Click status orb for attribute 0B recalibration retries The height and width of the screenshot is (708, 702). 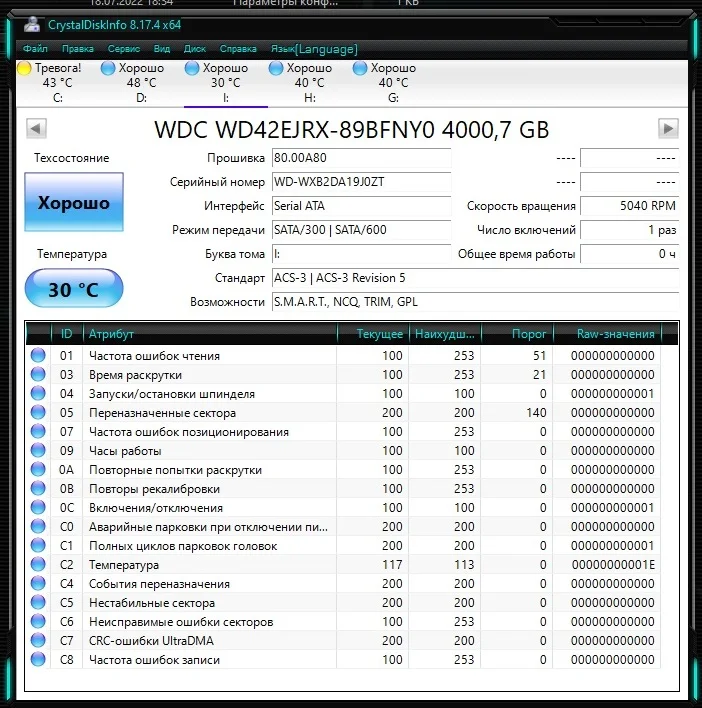click(38, 489)
